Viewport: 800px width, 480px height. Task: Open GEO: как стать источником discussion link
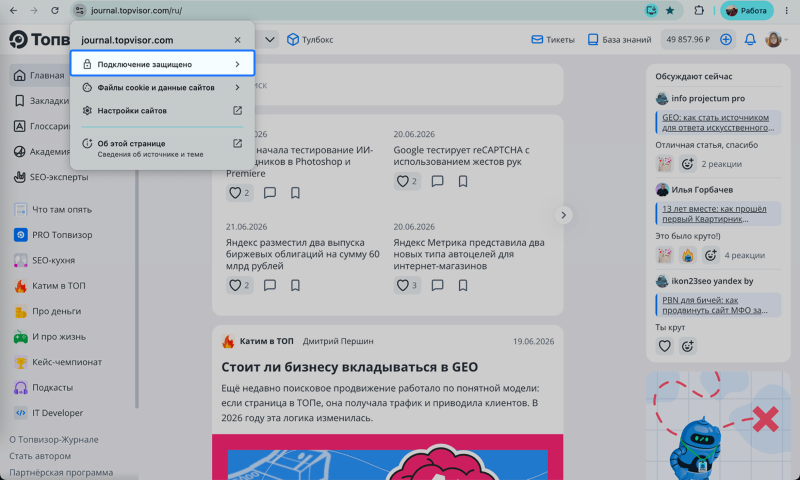click(718, 122)
